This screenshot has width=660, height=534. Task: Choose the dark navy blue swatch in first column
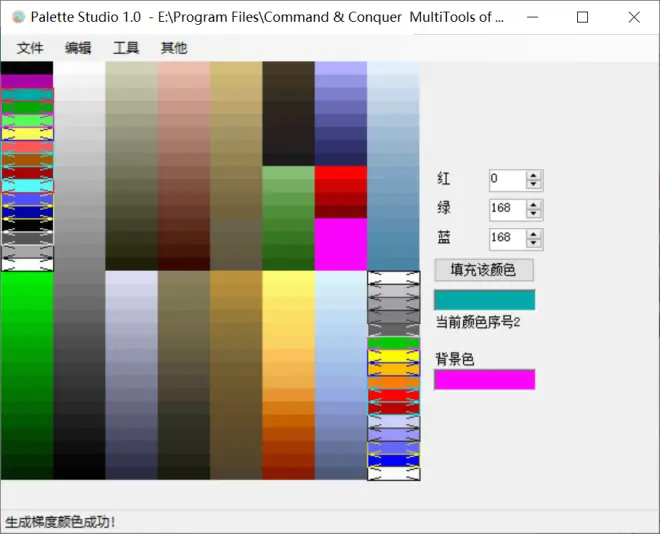(27, 212)
